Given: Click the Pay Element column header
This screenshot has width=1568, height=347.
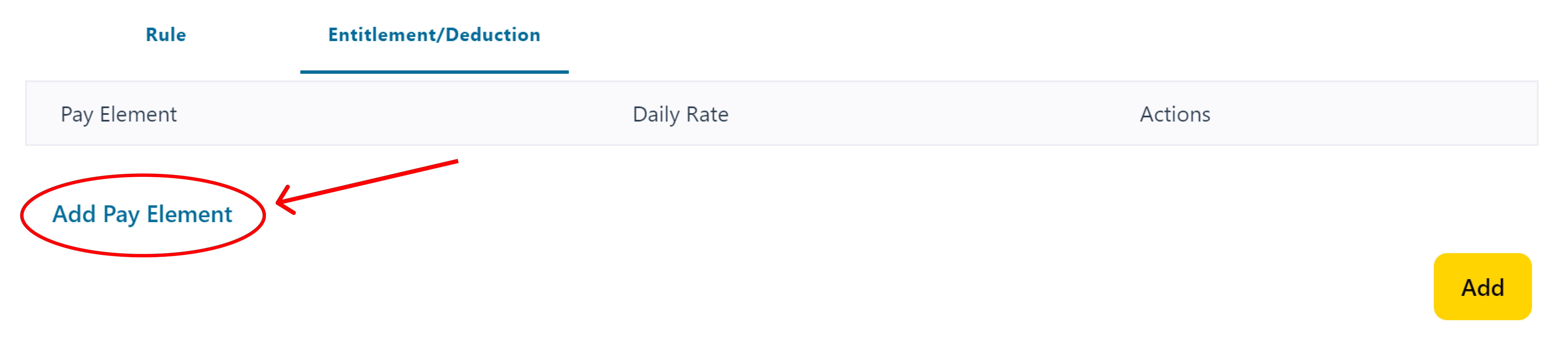Looking at the screenshot, I should pyautogui.click(x=119, y=114).
